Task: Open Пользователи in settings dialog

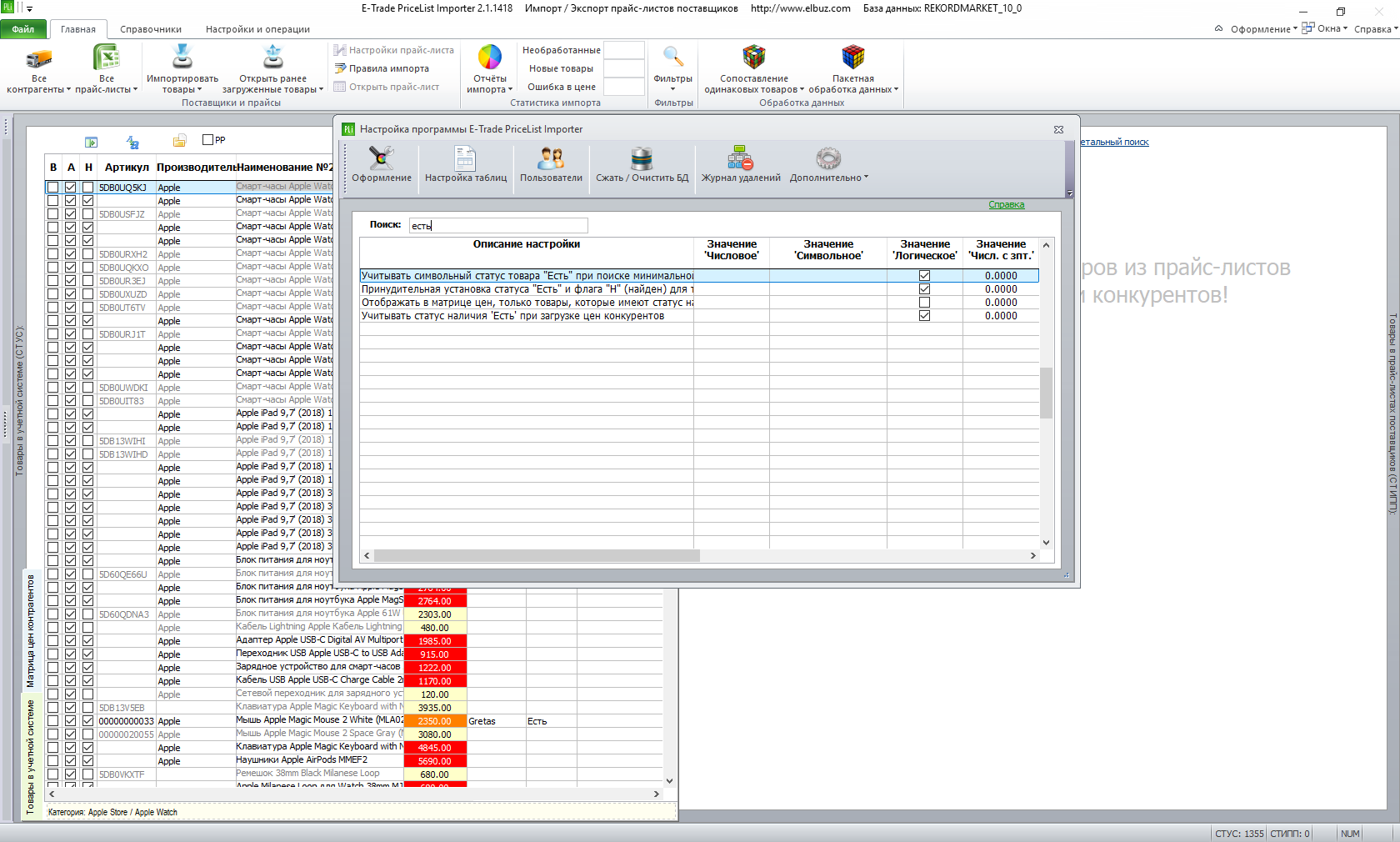Action: click(551, 164)
